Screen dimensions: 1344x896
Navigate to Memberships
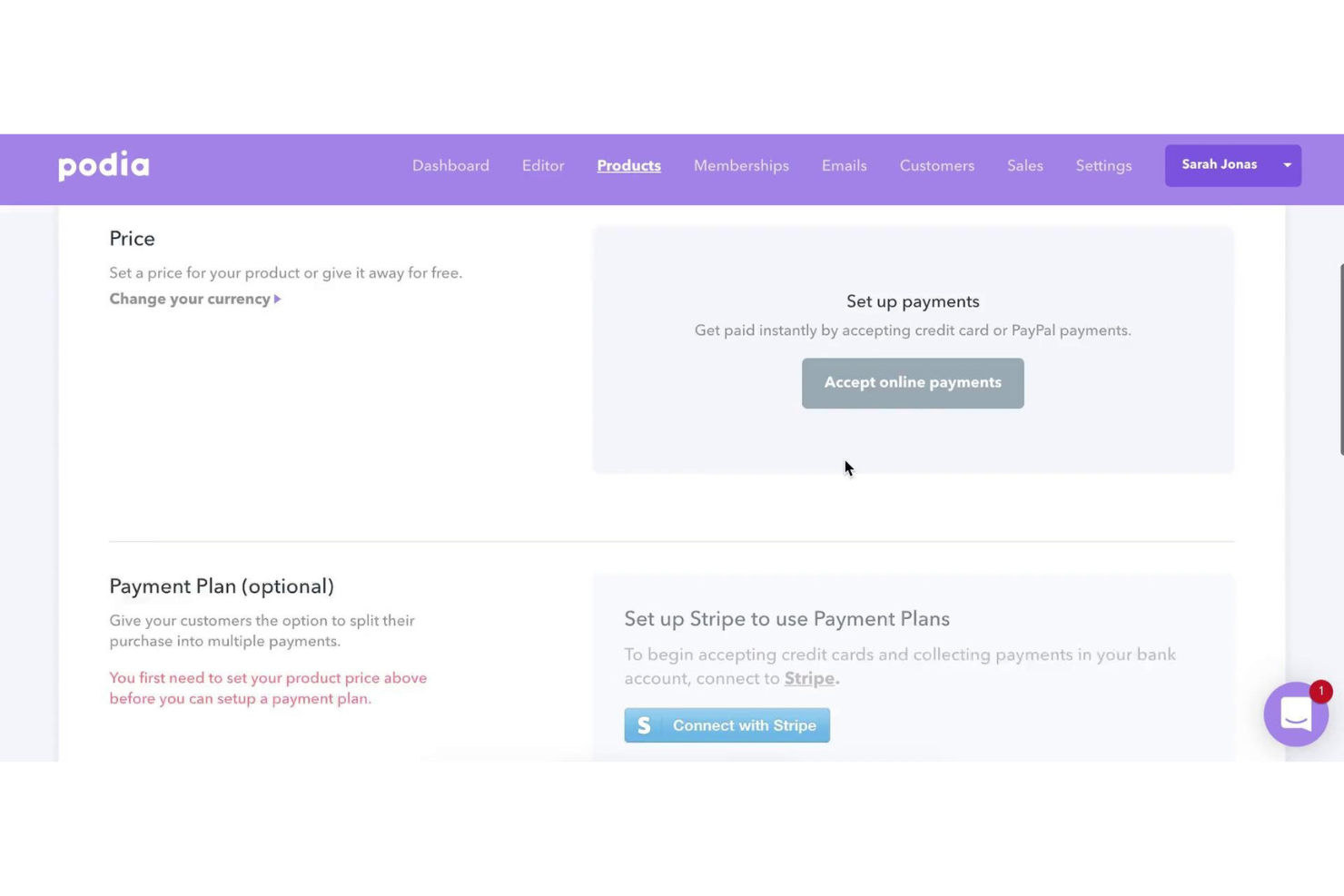point(740,165)
